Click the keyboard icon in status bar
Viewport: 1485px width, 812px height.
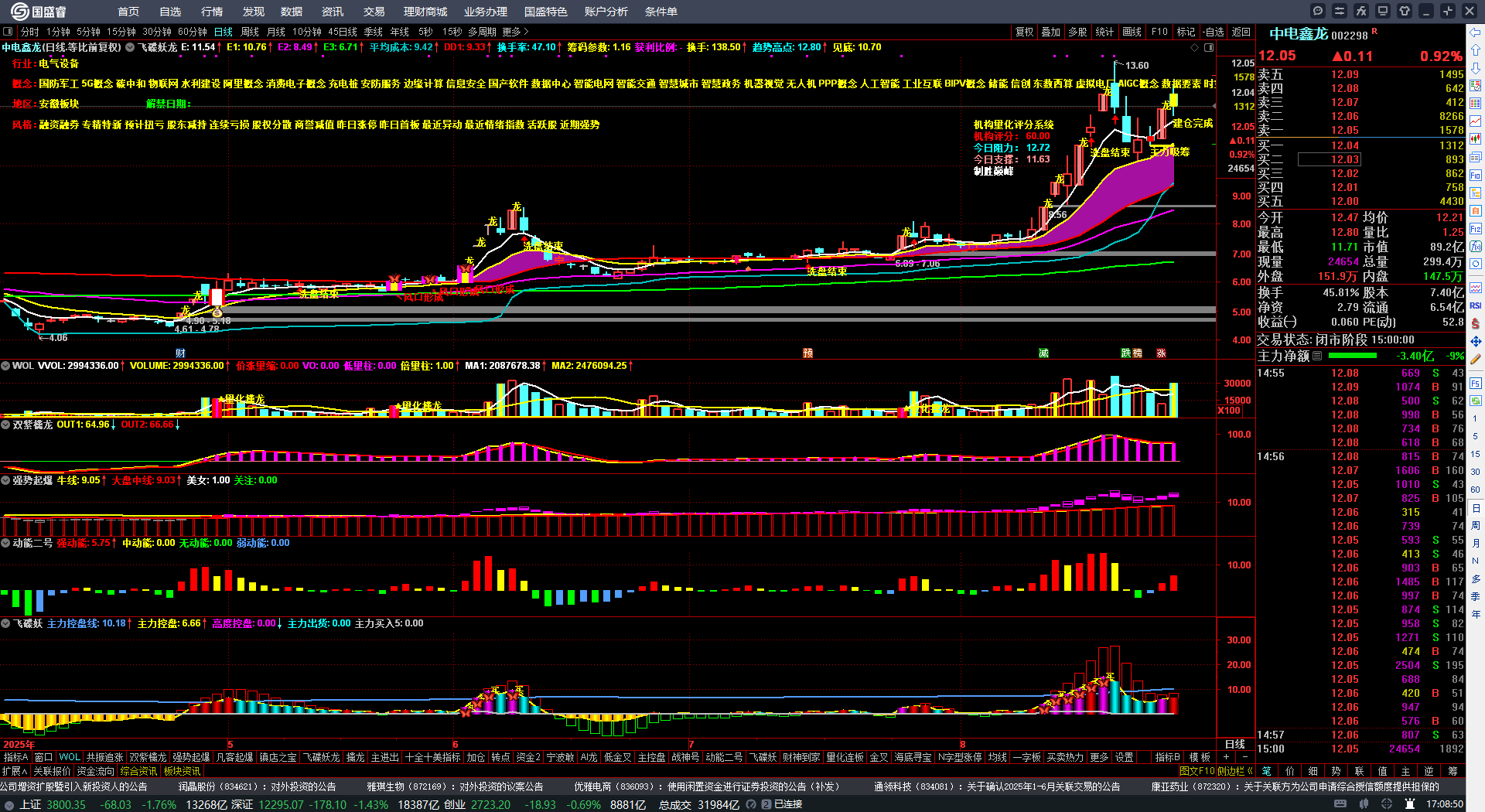[x=1340, y=804]
